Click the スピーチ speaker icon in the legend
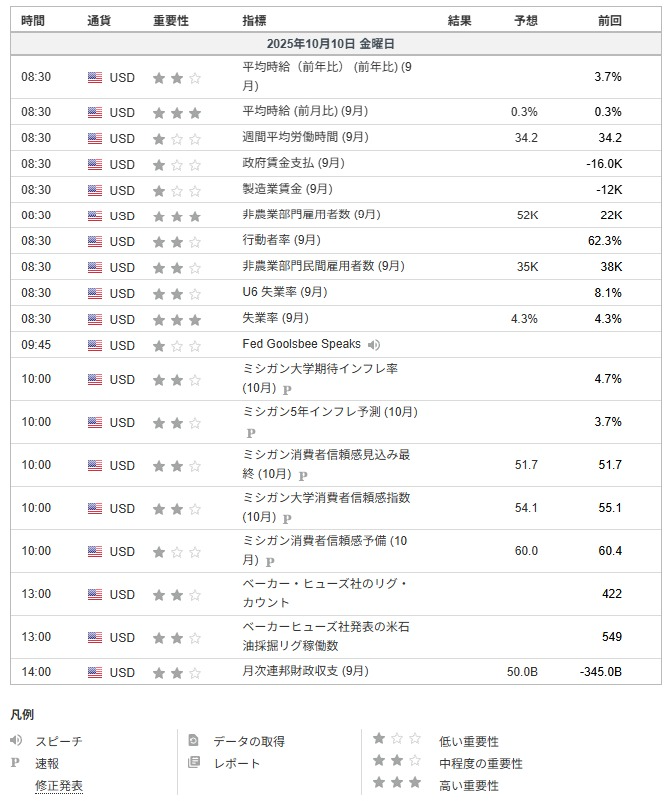The image size is (671, 801). click(16, 741)
